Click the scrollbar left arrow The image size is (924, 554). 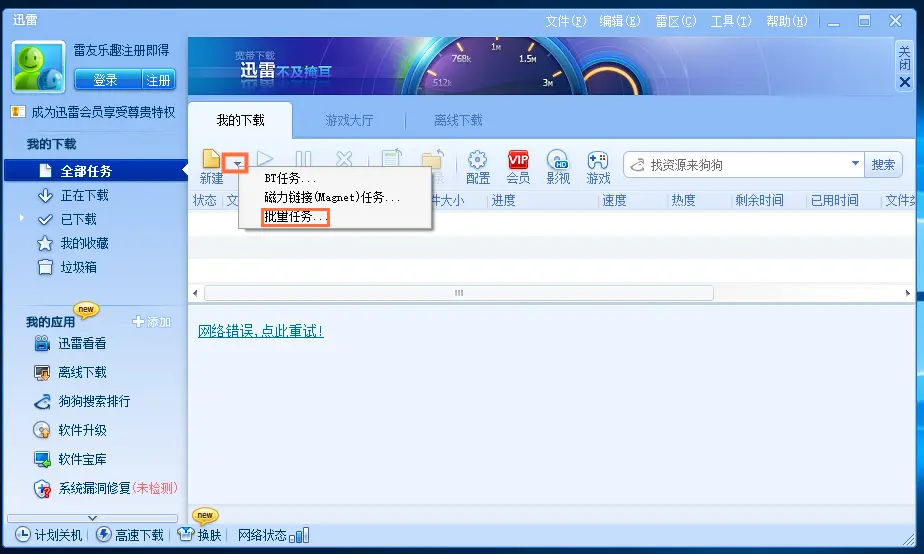pyautogui.click(x=195, y=293)
